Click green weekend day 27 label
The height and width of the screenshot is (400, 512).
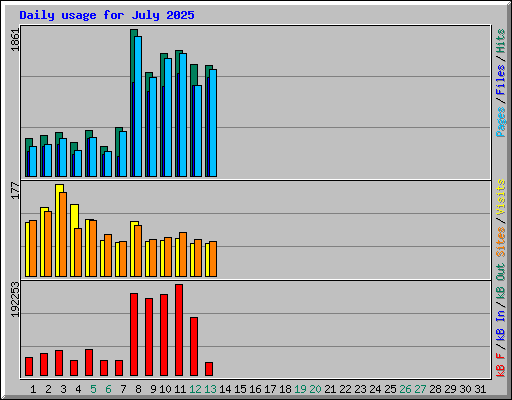click(x=420, y=389)
